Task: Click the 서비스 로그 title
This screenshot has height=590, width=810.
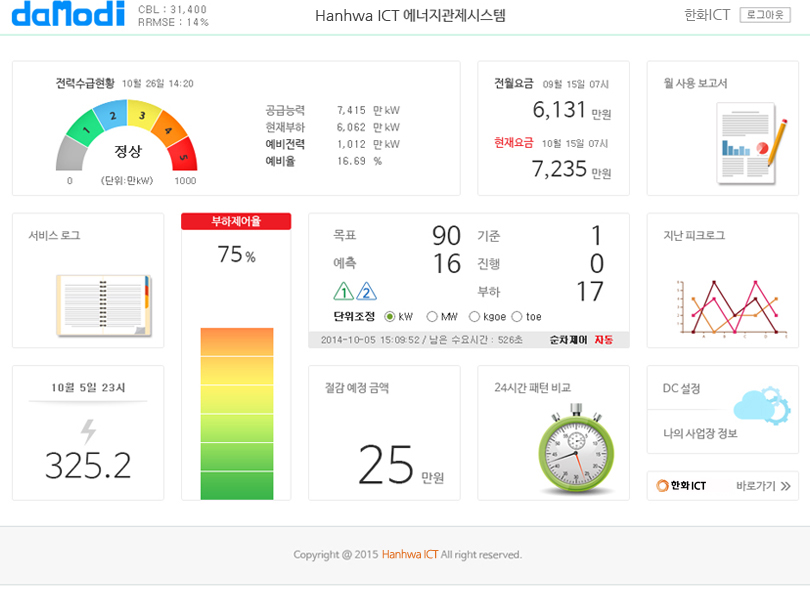Action: pyautogui.click(x=54, y=236)
